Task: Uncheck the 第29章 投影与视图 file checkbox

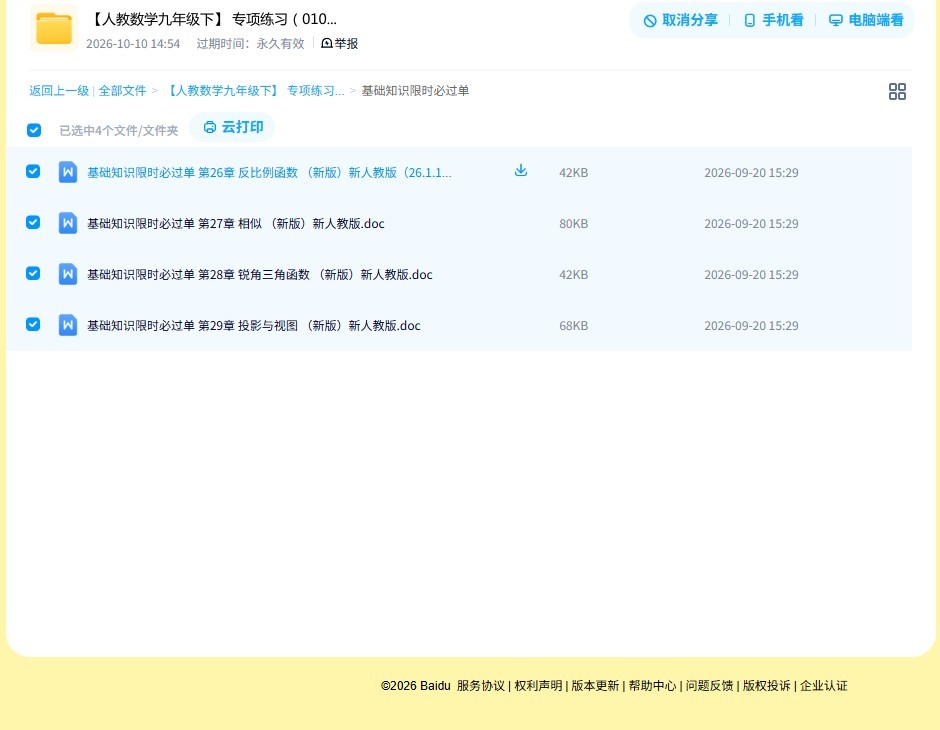Action: tap(33, 324)
